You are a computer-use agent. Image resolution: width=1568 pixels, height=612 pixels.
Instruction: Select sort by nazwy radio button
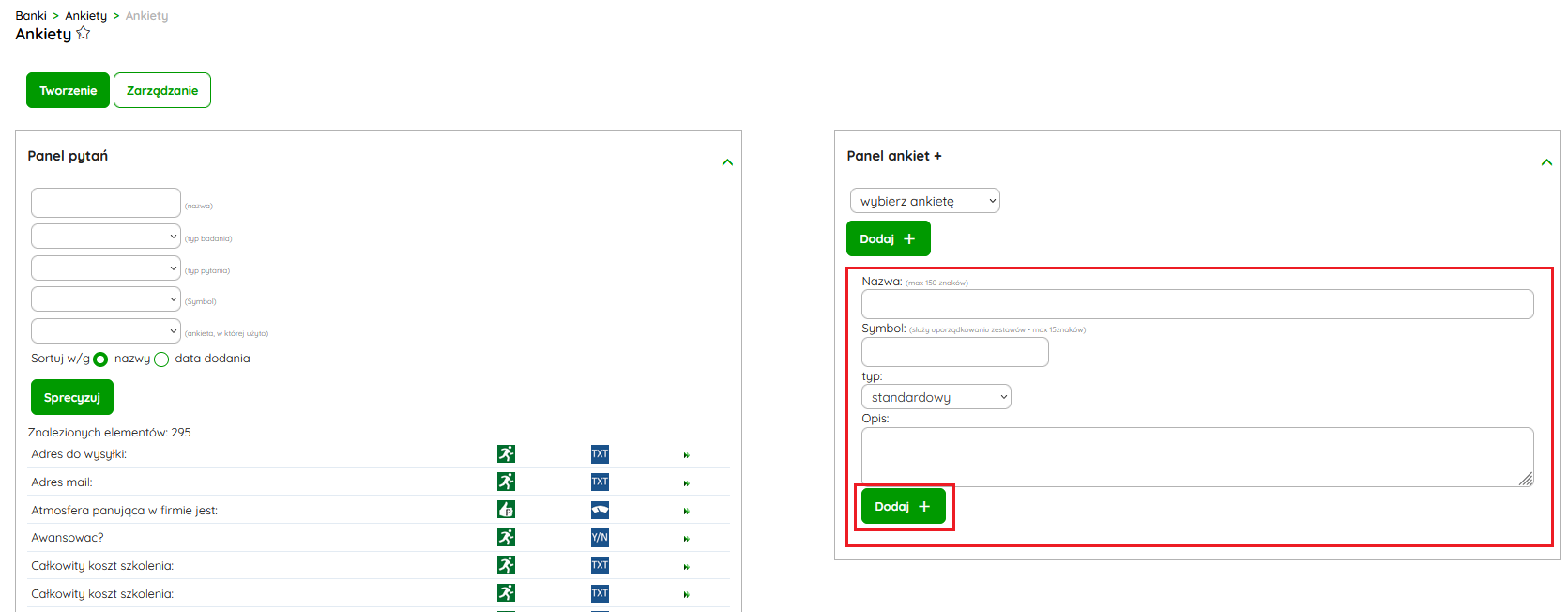coord(100,360)
